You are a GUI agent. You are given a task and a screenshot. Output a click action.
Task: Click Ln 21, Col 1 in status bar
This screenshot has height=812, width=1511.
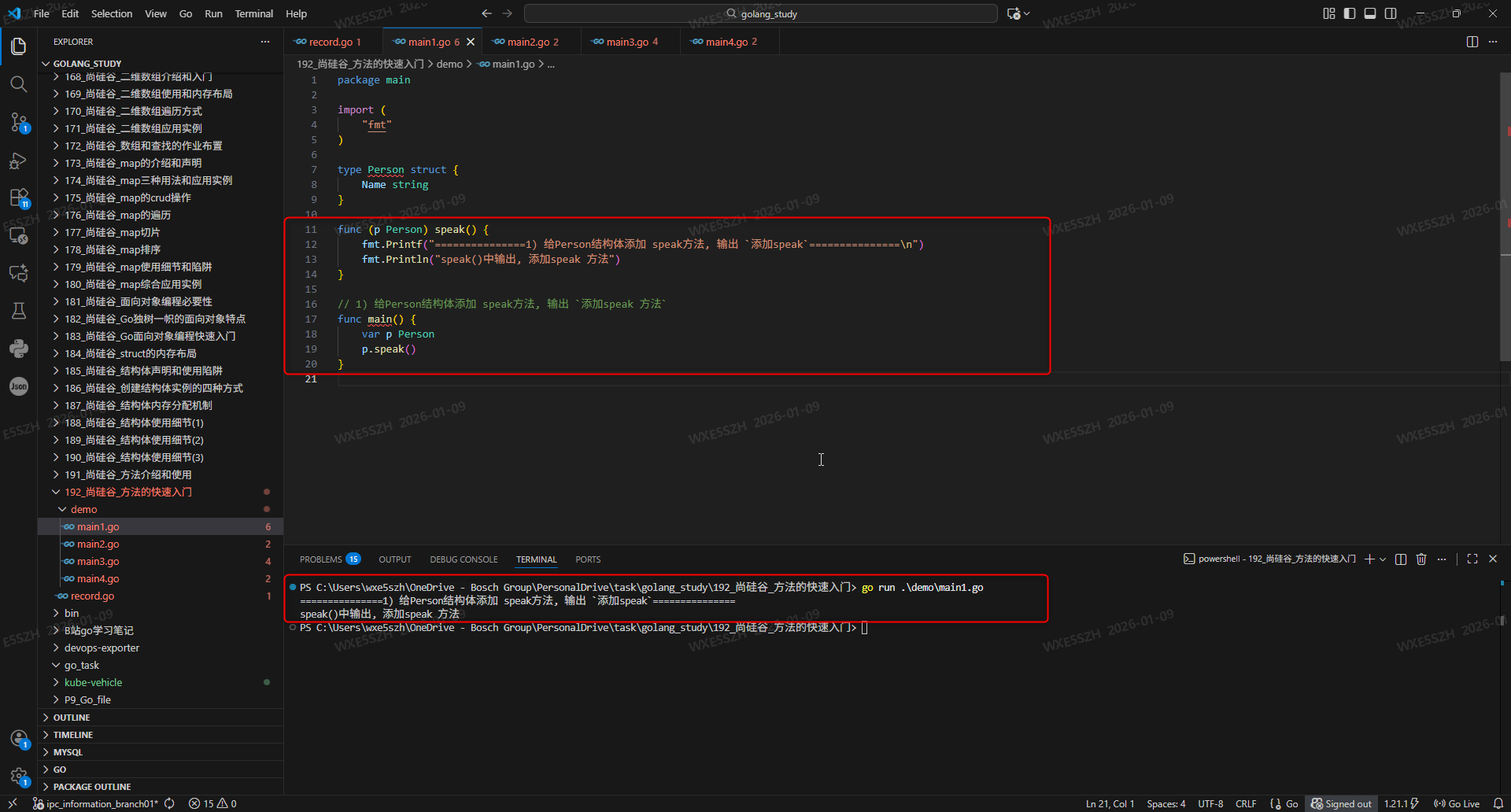pos(1110,803)
